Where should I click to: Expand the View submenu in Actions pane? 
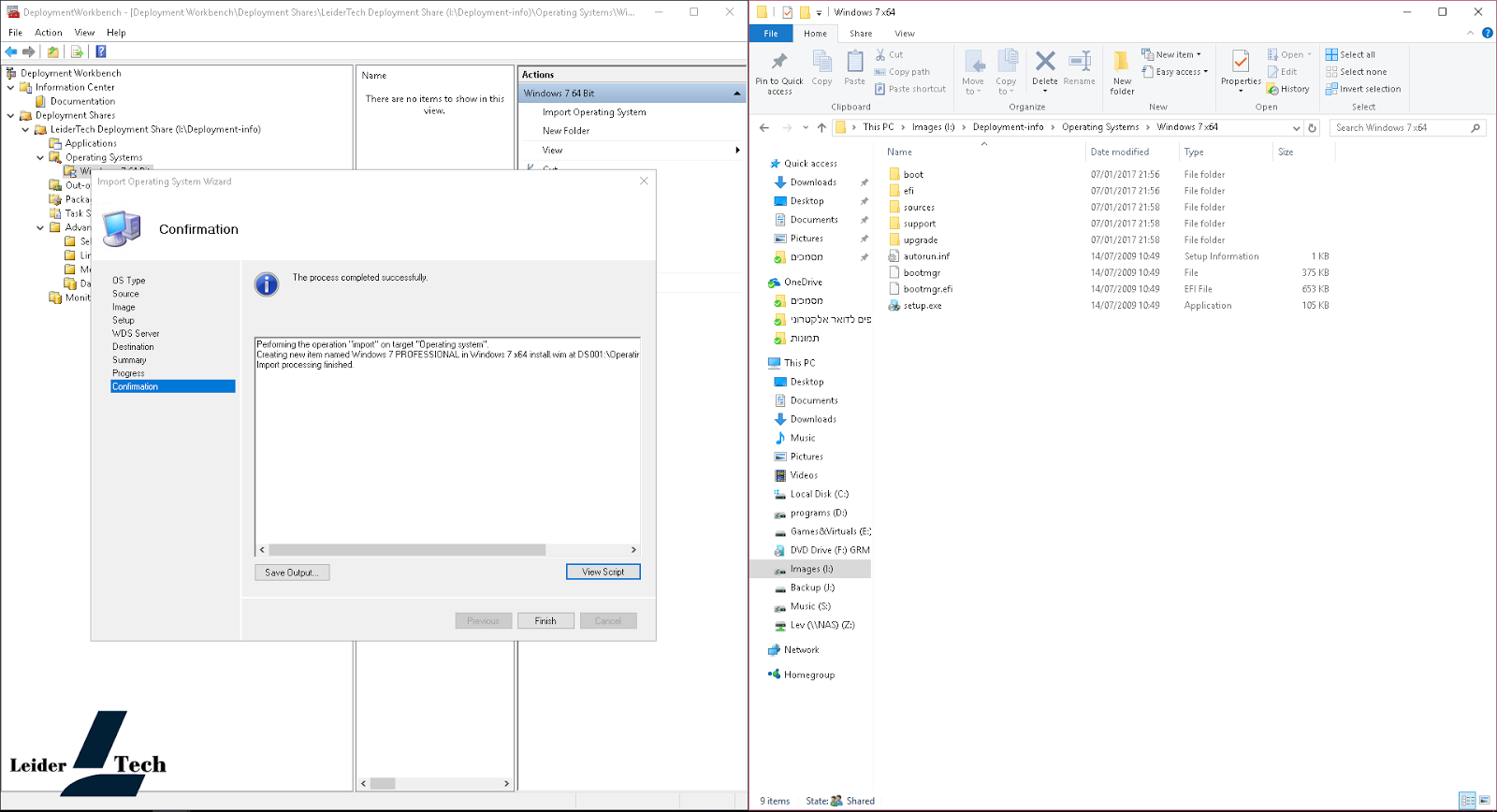737,150
